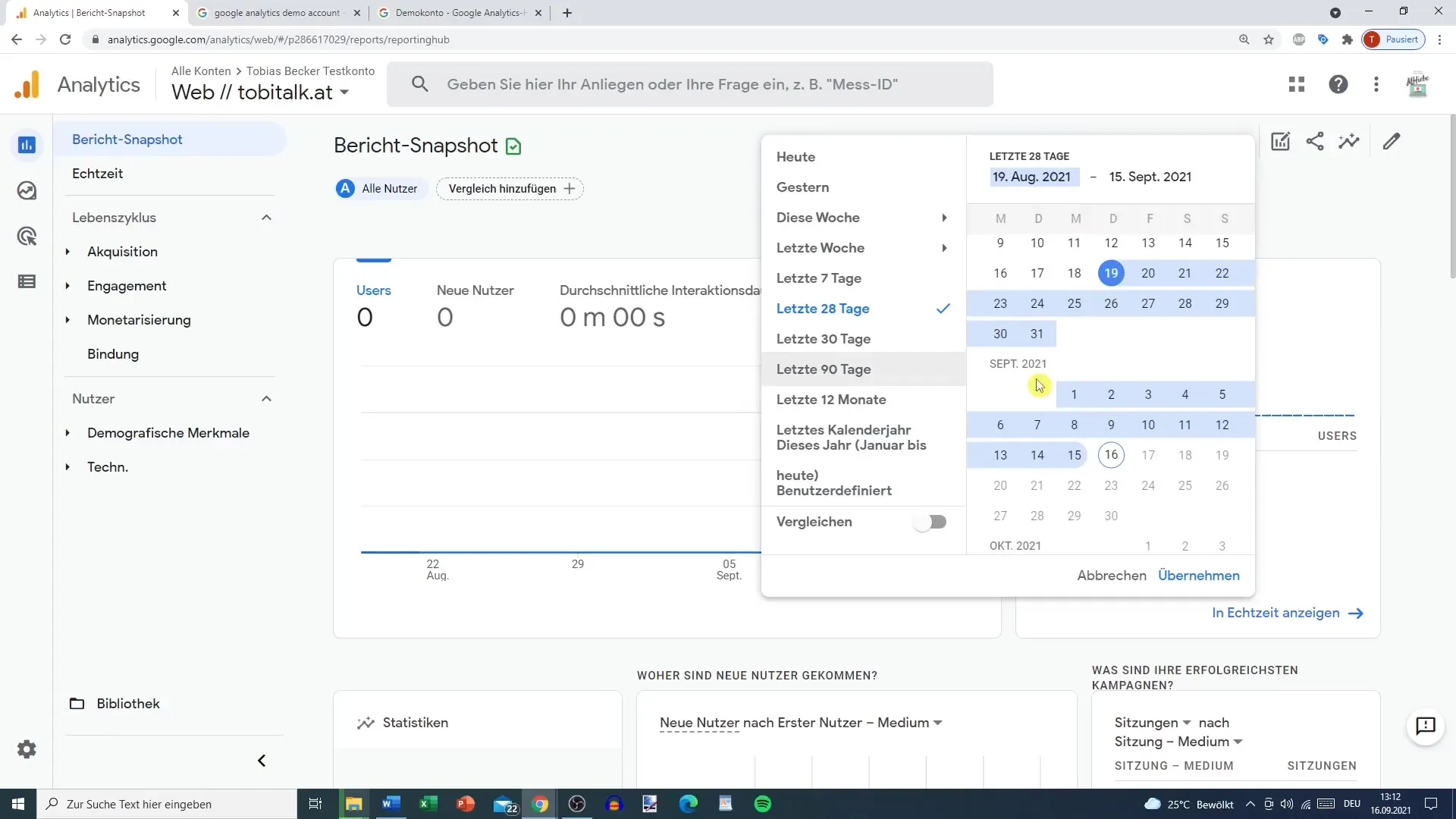
Task: Open the Insights sparkline icon
Action: click(x=1349, y=141)
